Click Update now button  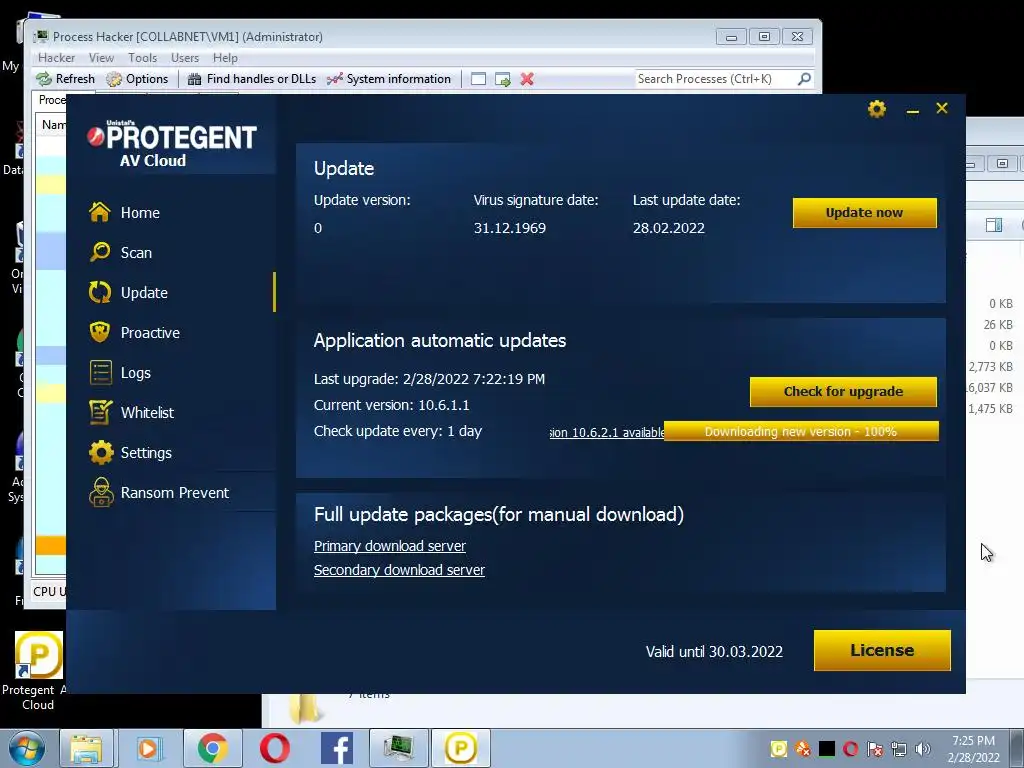(865, 213)
